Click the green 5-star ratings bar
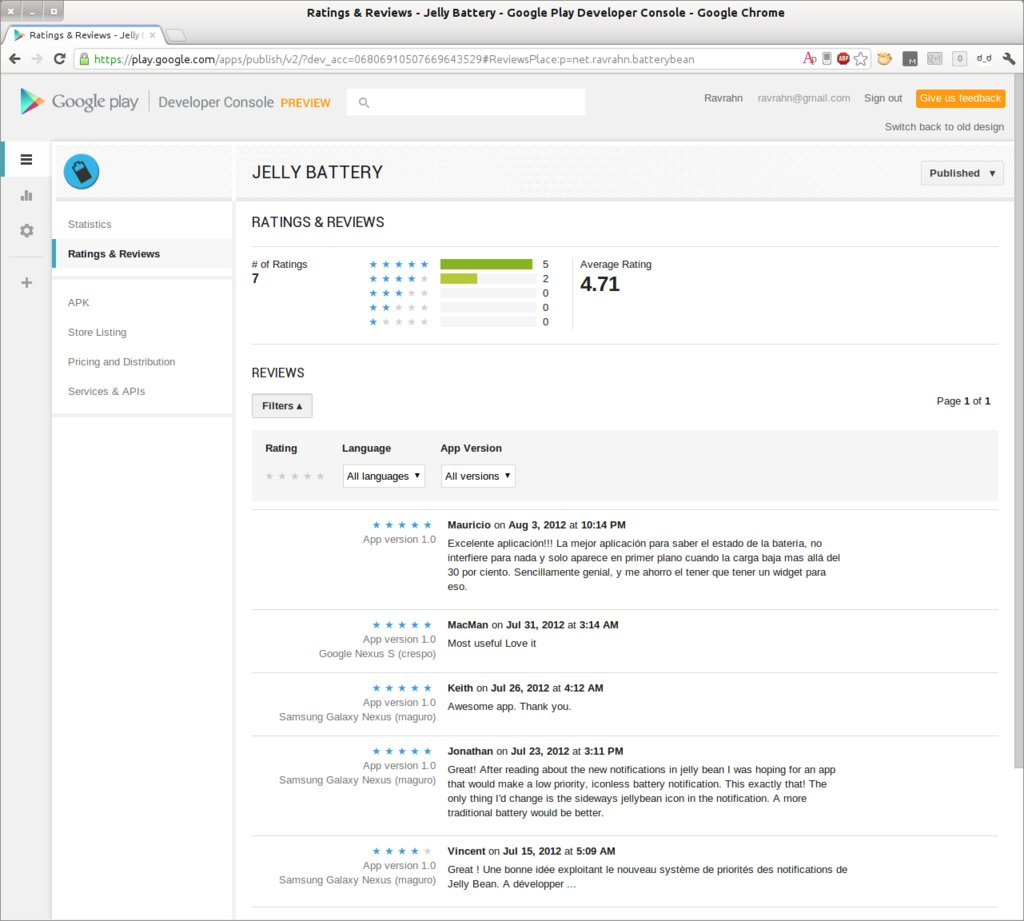1024x921 pixels. [486, 264]
